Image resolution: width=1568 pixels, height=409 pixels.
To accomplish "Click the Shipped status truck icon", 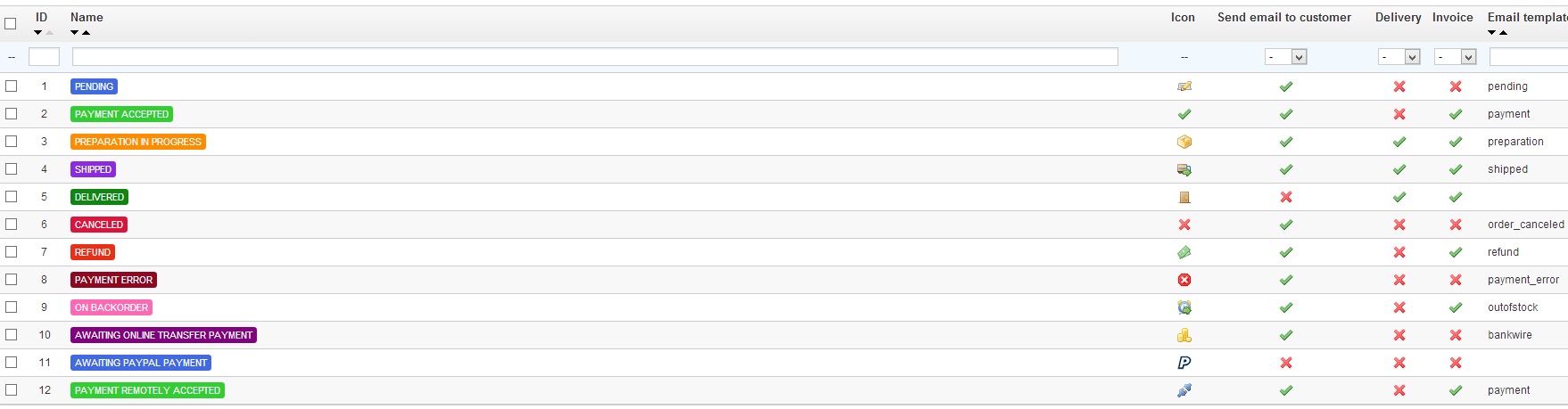I will click(1184, 169).
